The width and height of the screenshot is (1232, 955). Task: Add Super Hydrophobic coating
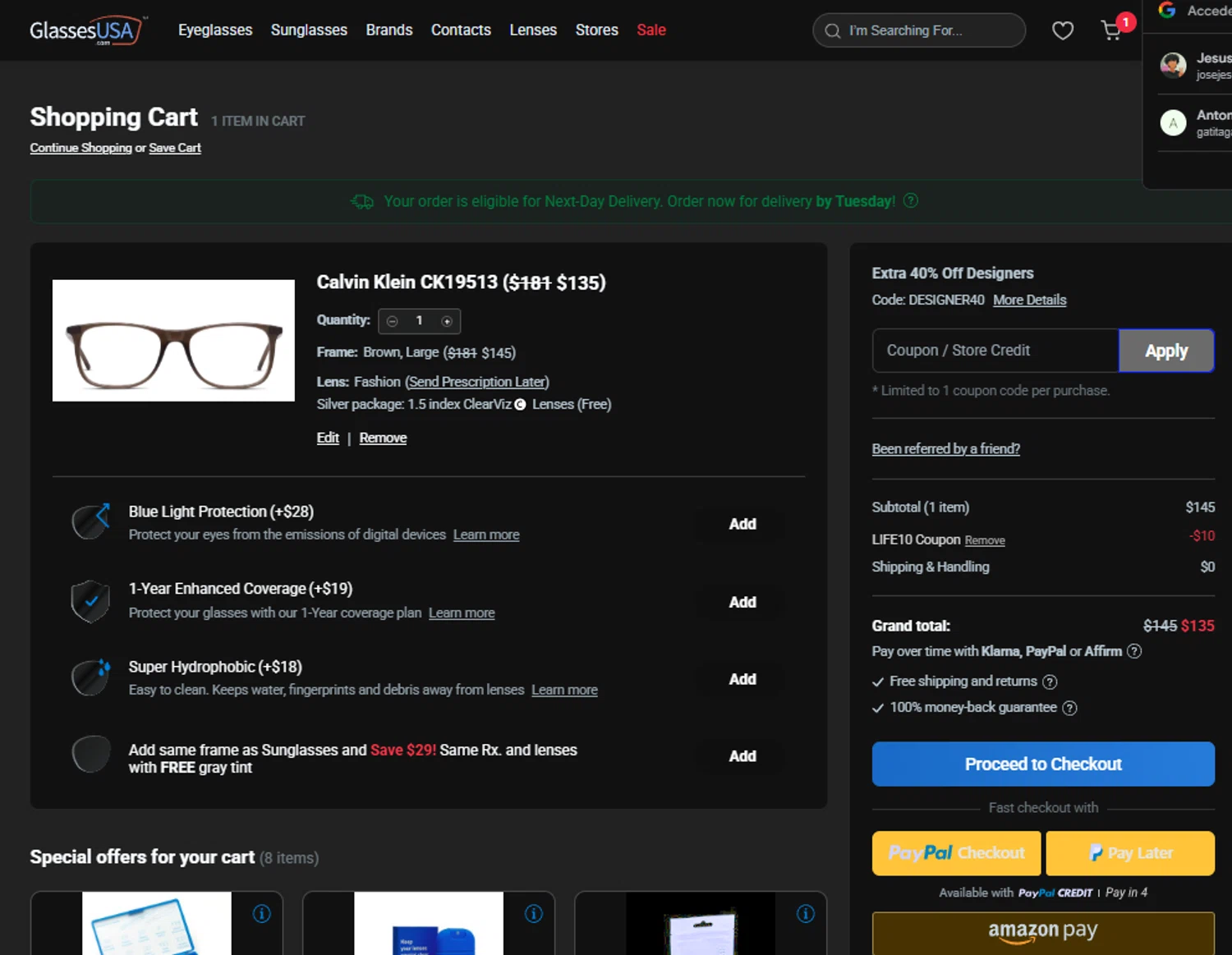[x=742, y=679]
